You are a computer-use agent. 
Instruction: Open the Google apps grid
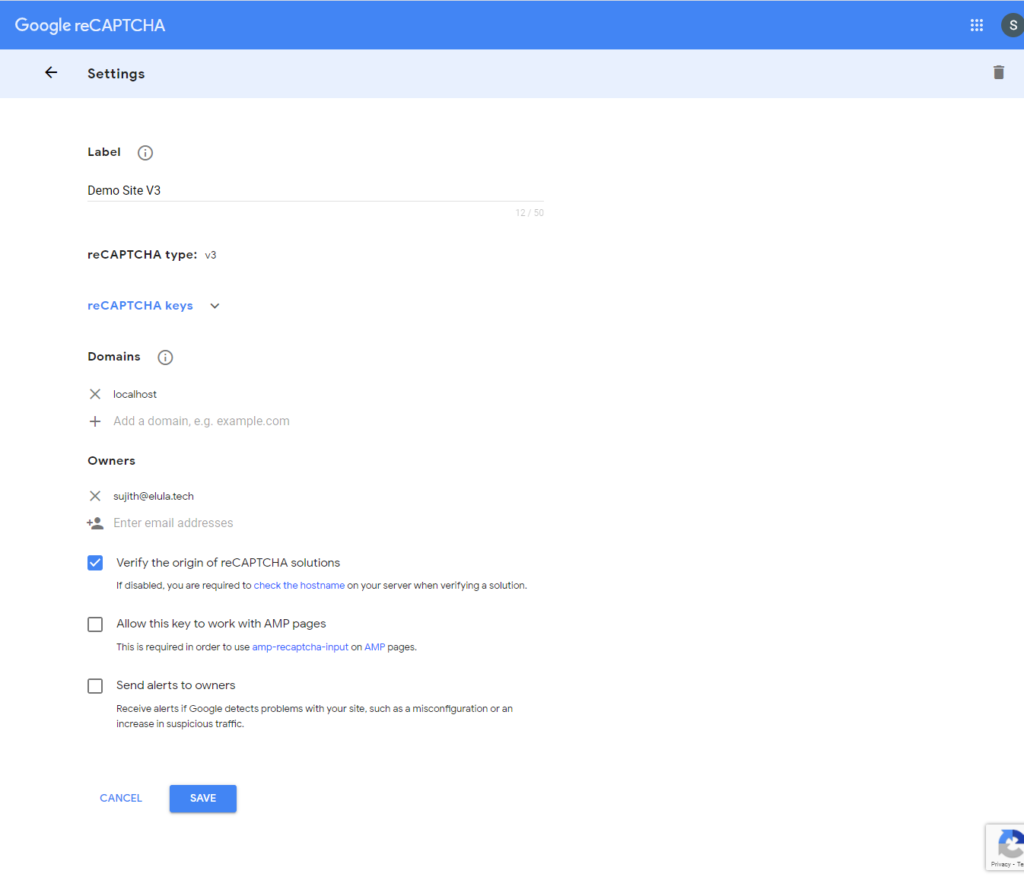pyautogui.click(x=976, y=25)
